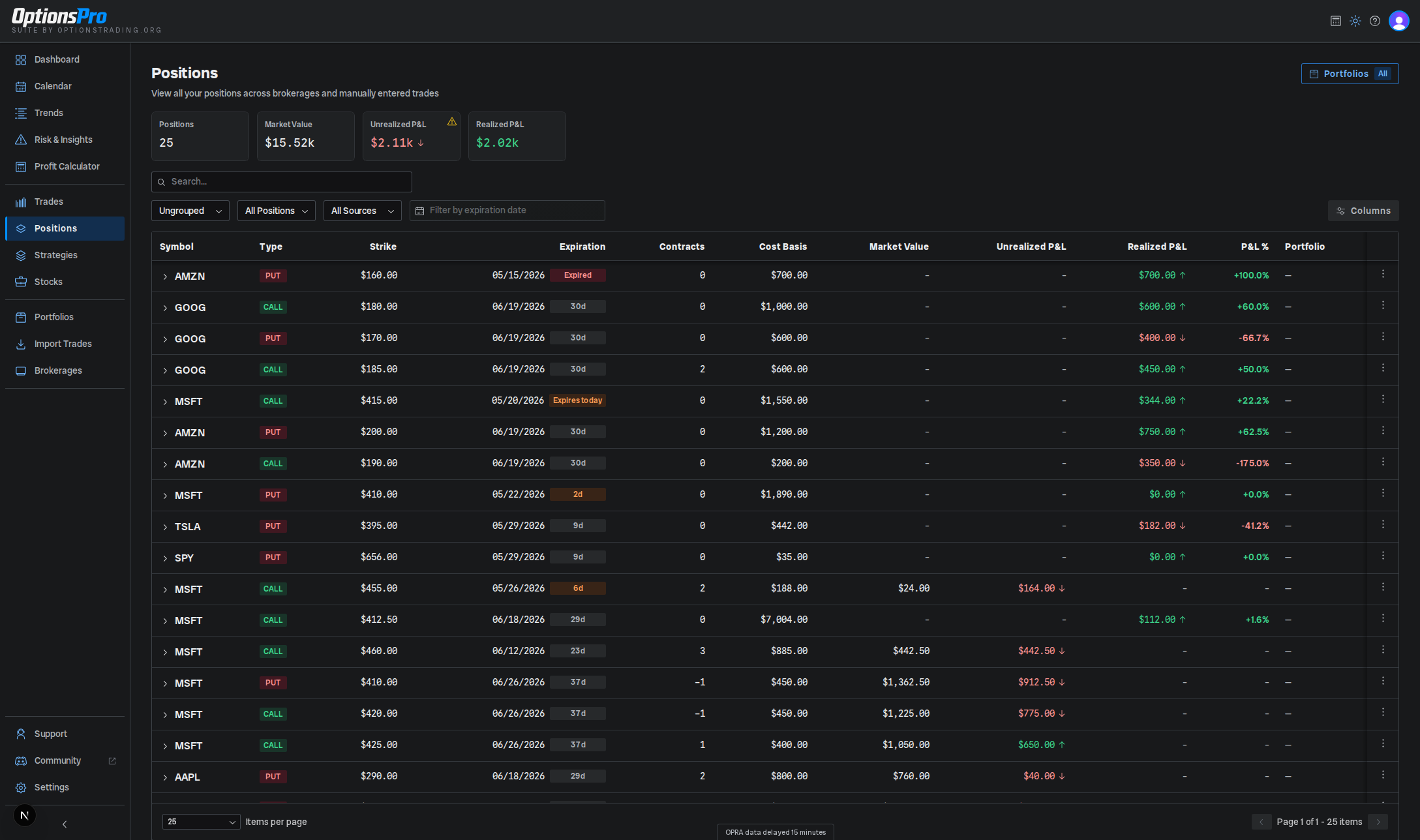Open Brokerages in the sidebar
Screen dimensions: 1420x840
coord(65,370)
